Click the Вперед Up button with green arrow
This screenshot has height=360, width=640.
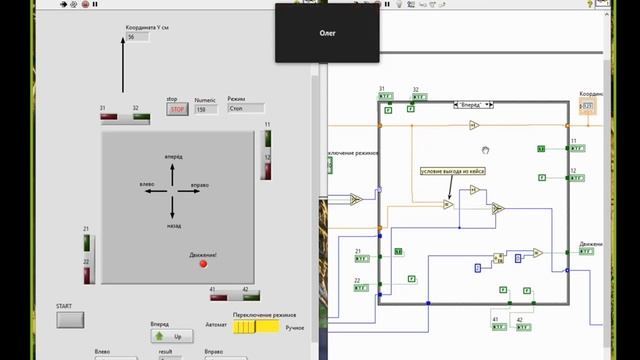172,336
